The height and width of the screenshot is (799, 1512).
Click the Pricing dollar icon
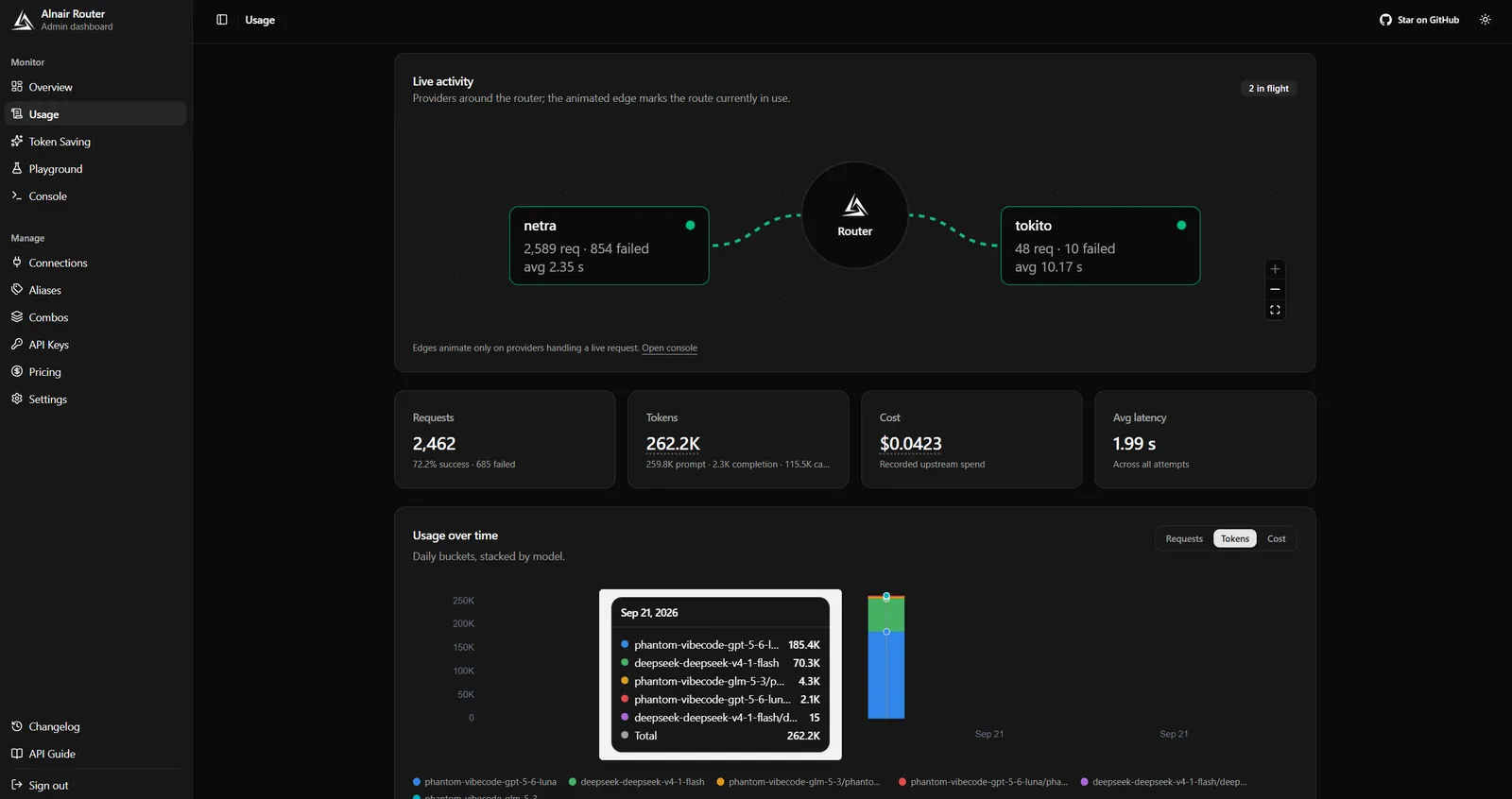tap(17, 372)
